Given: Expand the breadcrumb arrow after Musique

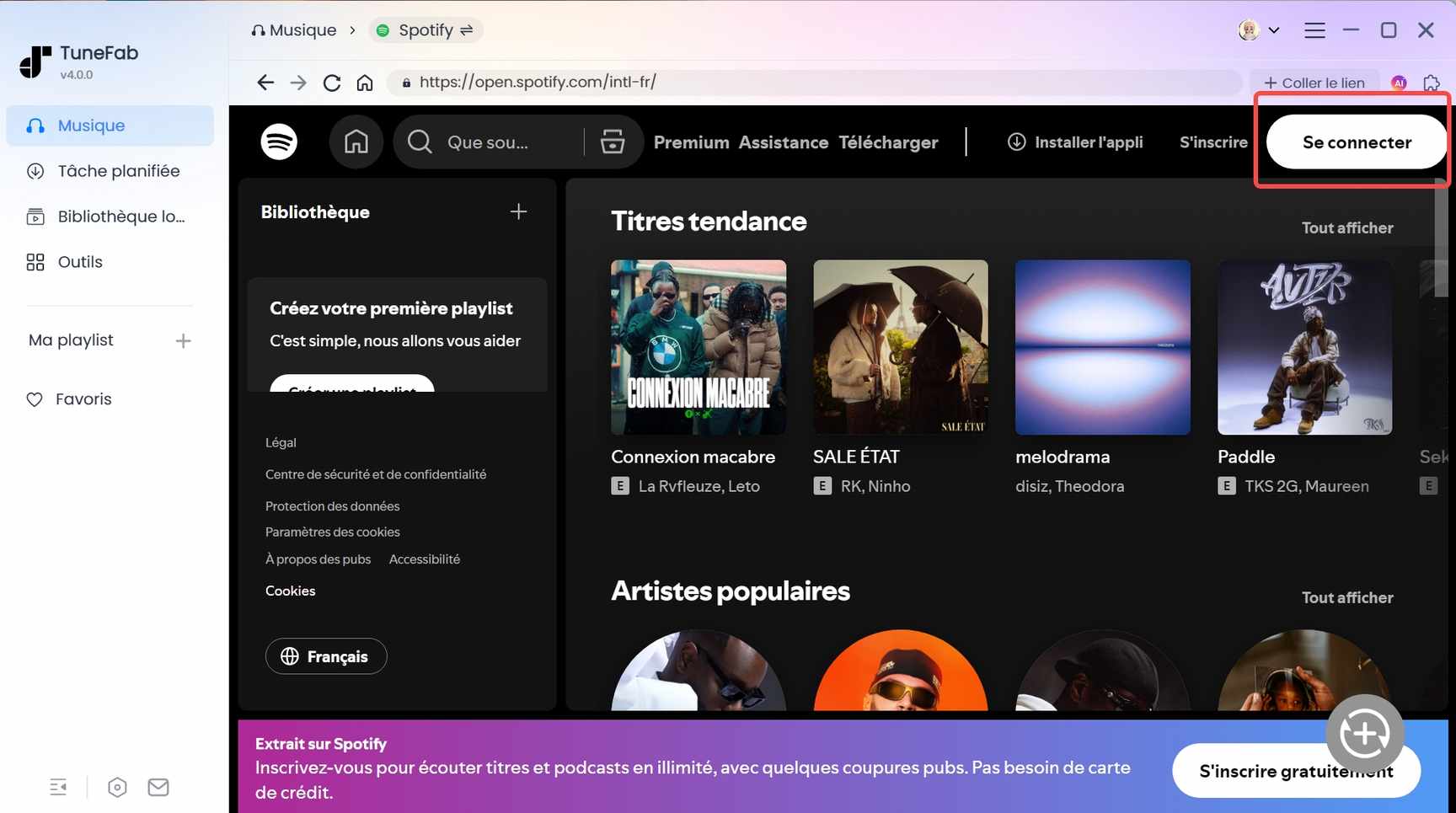Looking at the screenshot, I should [x=351, y=29].
